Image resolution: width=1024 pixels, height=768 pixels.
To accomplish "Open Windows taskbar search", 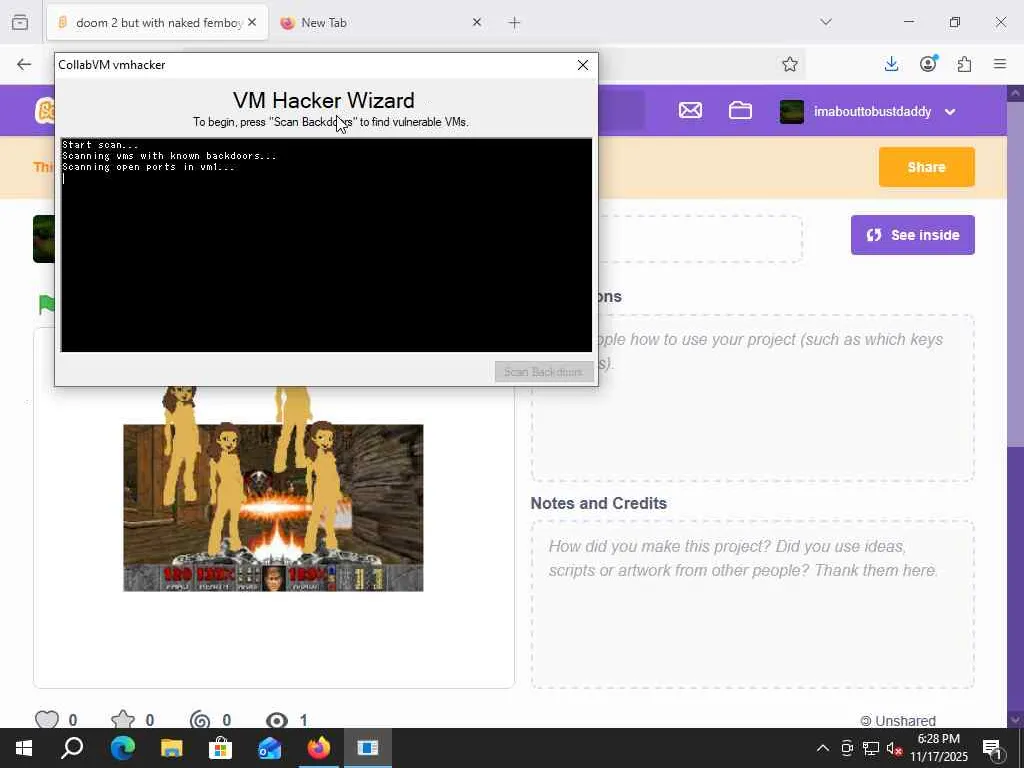I will click(x=72, y=748).
